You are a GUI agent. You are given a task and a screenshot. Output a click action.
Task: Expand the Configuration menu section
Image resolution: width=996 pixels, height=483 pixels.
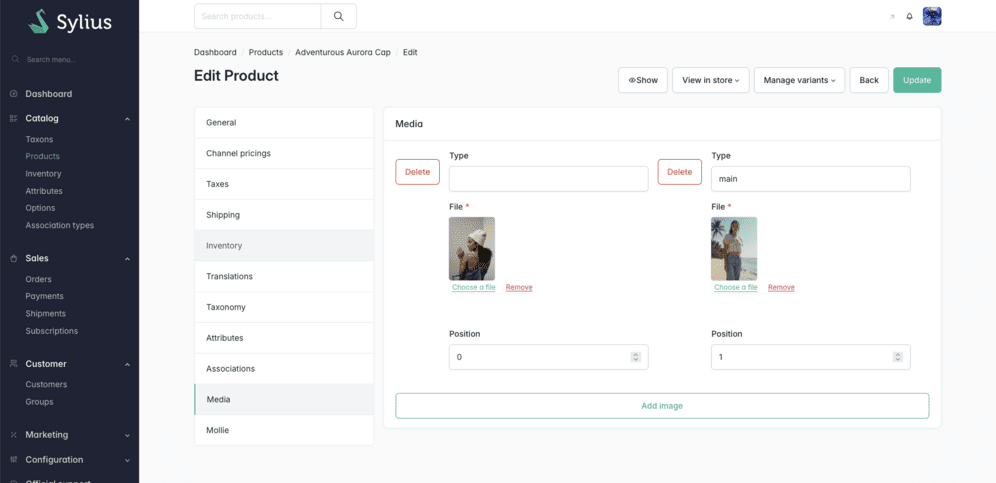click(127, 461)
